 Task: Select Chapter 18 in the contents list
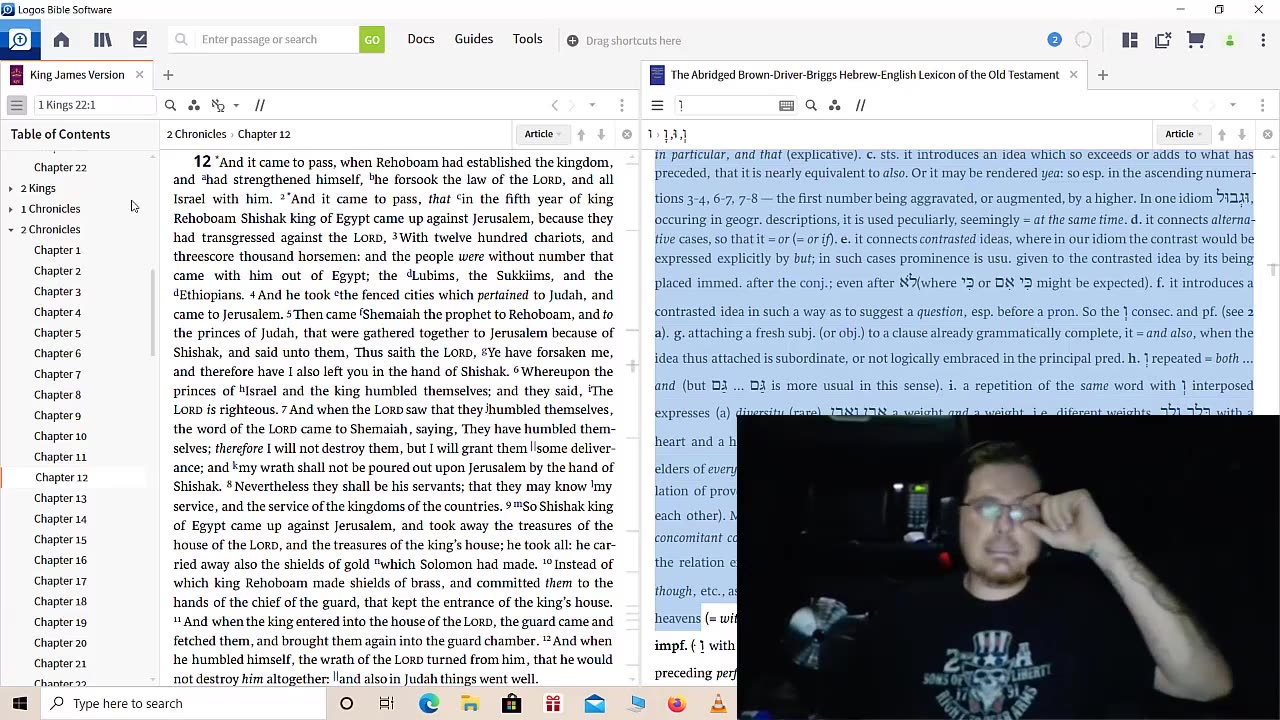pyautogui.click(x=60, y=601)
